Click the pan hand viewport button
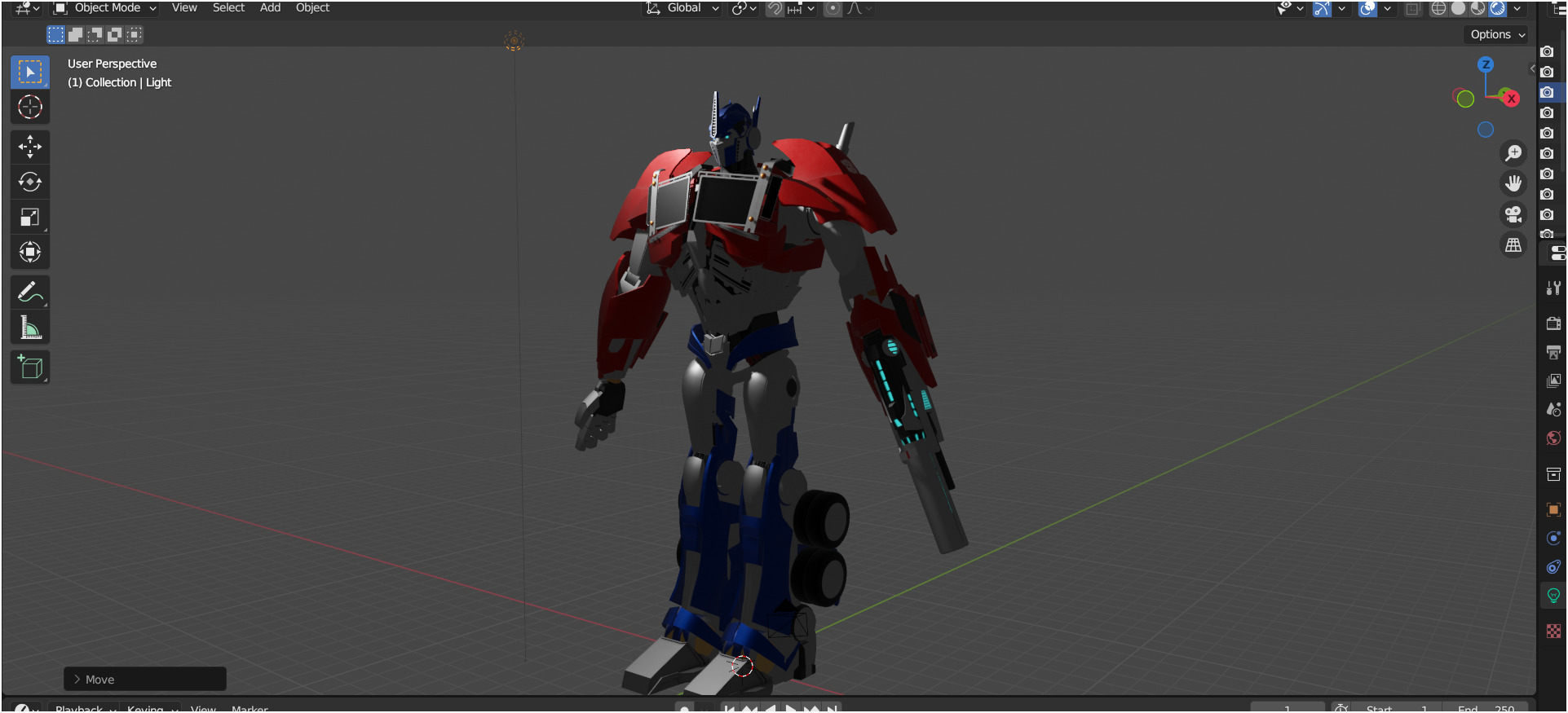This screenshot has width=1568, height=713. [x=1513, y=183]
